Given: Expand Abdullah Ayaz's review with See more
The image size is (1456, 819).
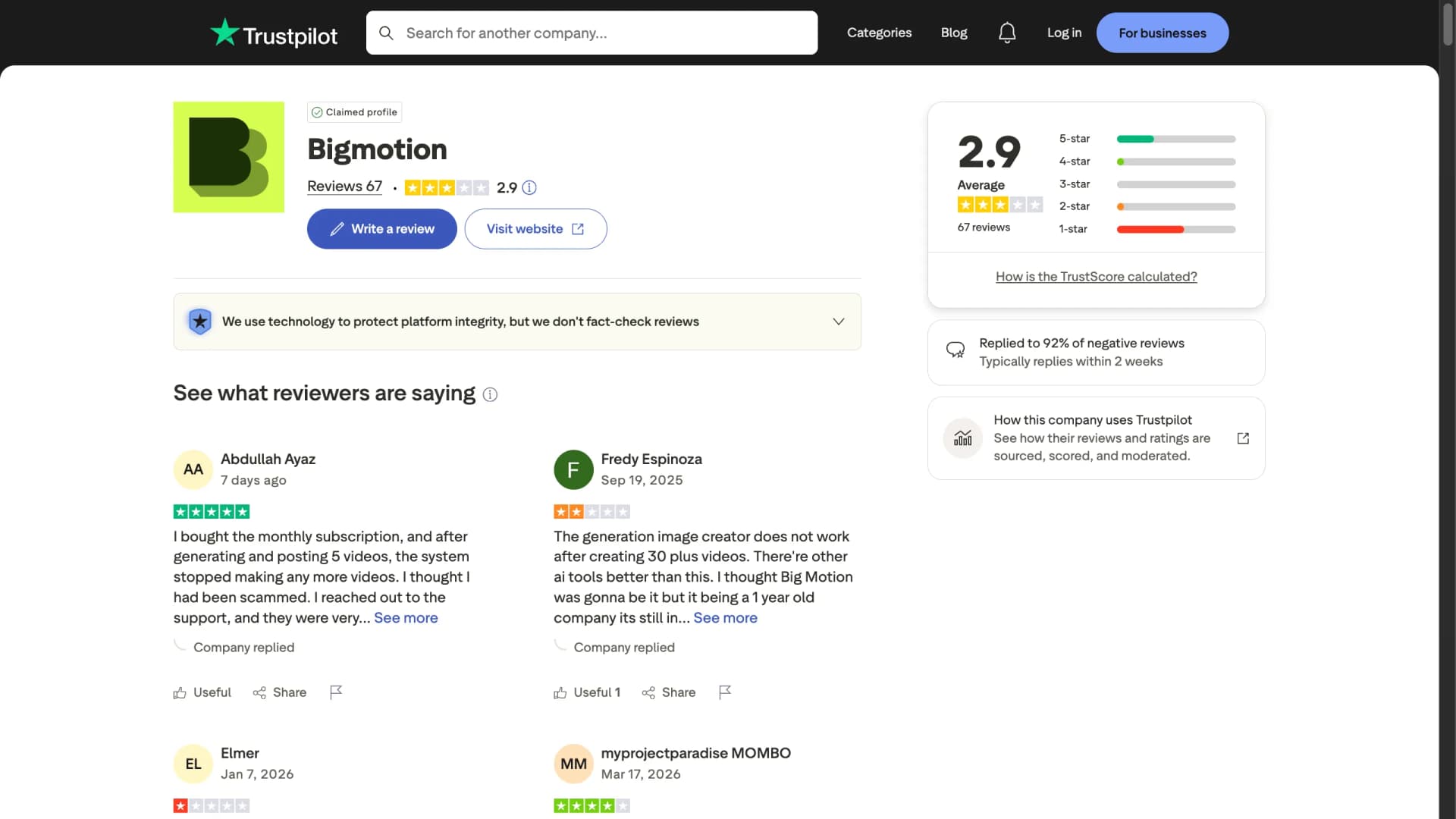Looking at the screenshot, I should click(x=406, y=617).
